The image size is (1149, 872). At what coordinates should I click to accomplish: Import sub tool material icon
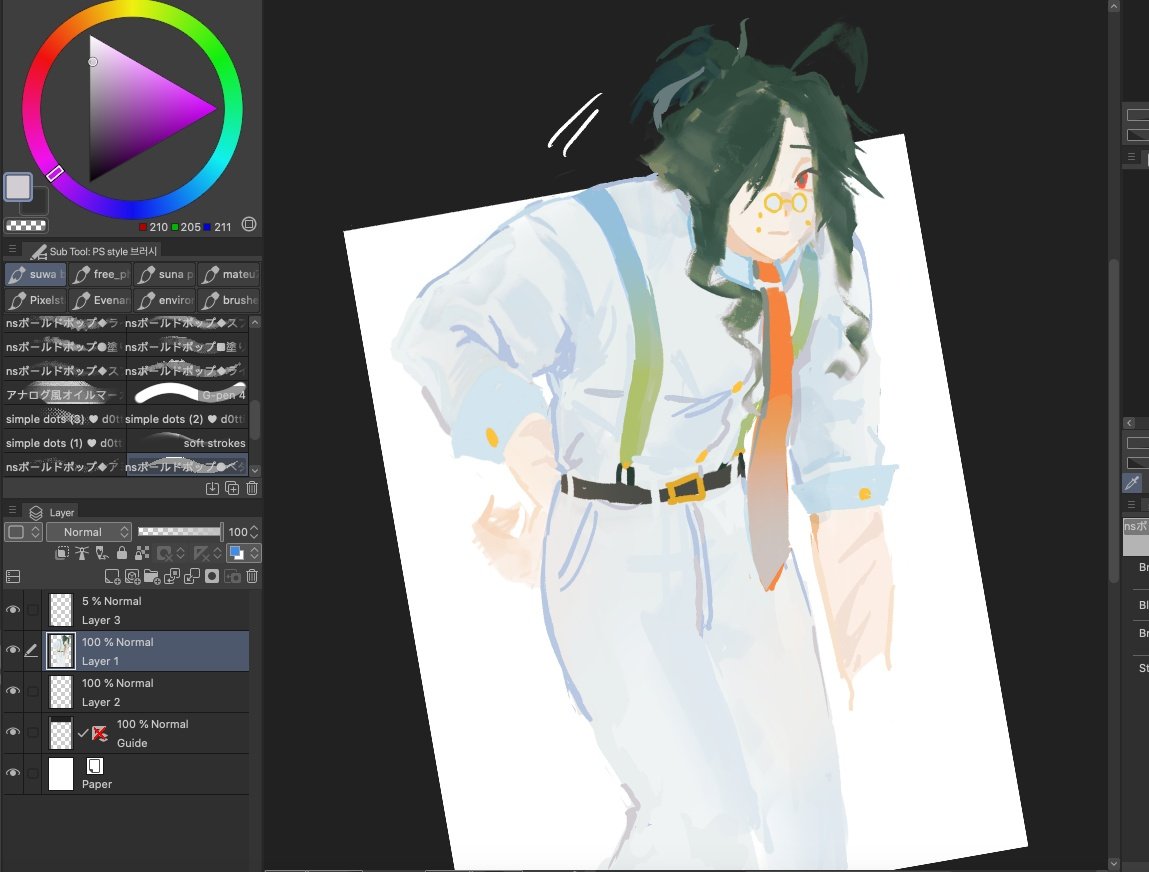click(x=212, y=488)
